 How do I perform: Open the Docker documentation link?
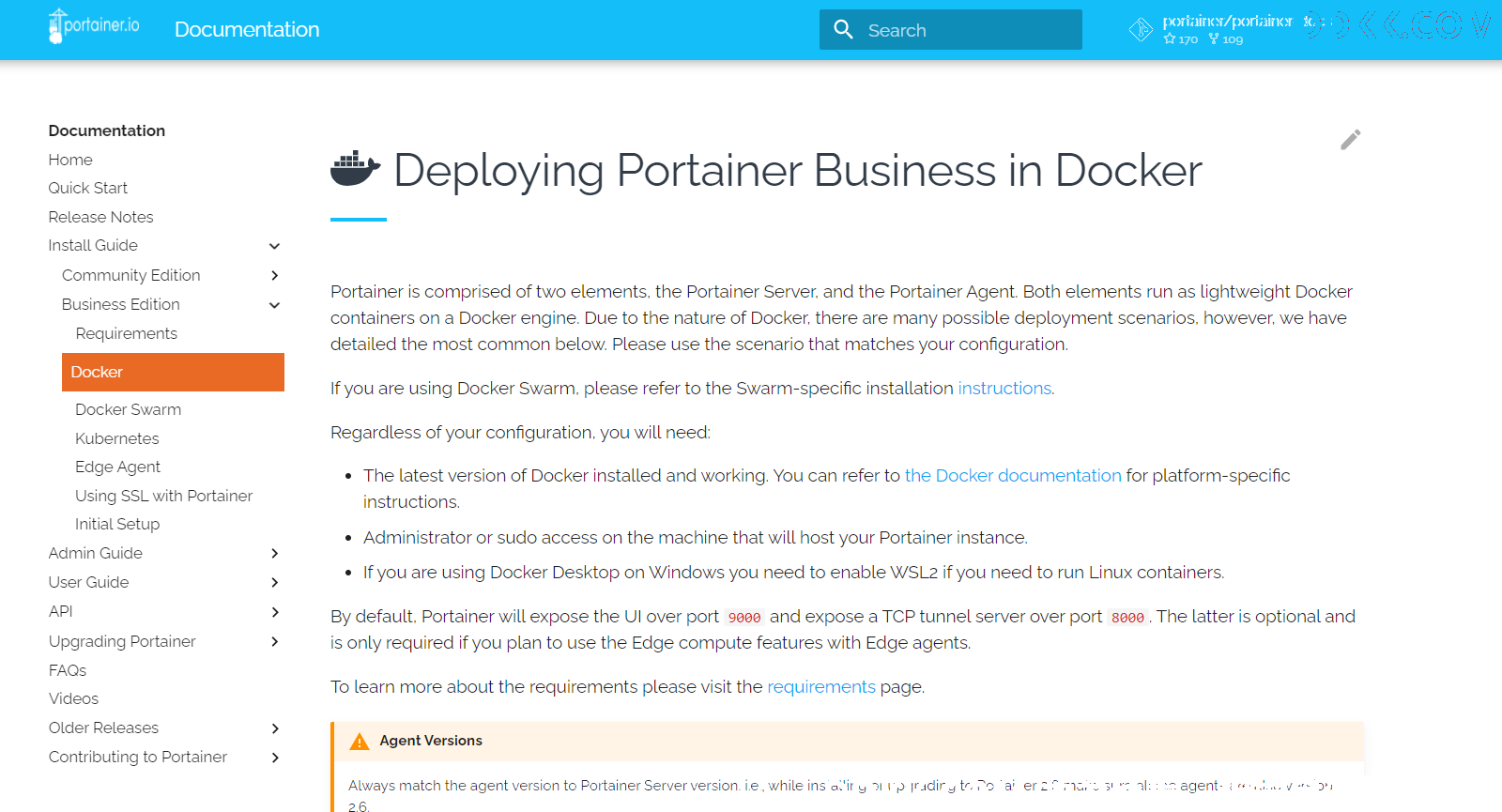coord(1013,476)
